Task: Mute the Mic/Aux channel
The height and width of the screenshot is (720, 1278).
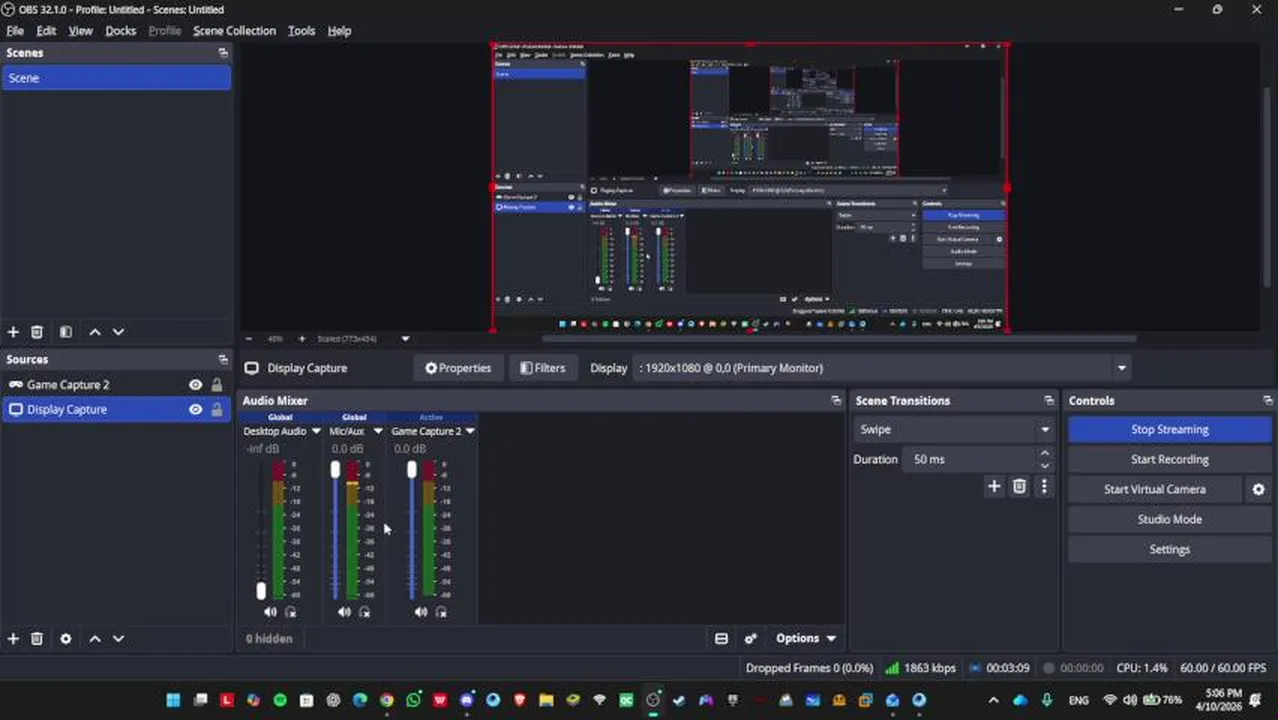Action: click(344, 612)
